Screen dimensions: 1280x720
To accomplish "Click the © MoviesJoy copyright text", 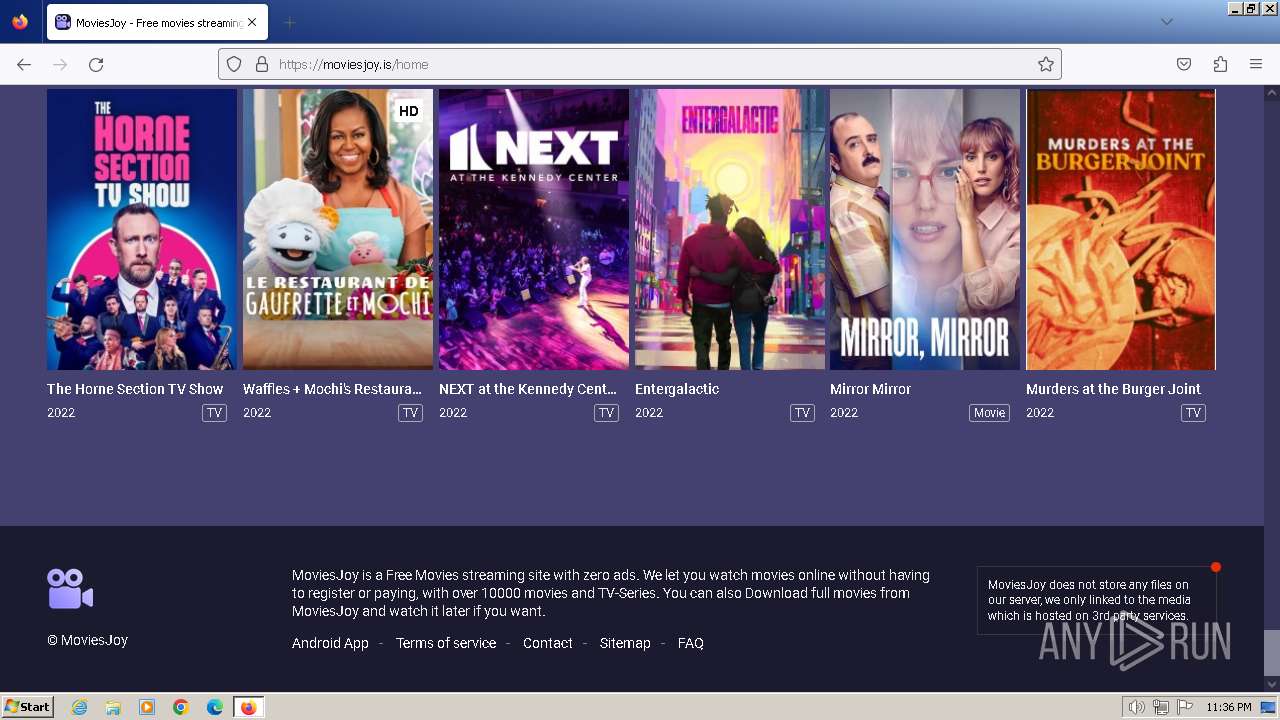I will click(88, 640).
